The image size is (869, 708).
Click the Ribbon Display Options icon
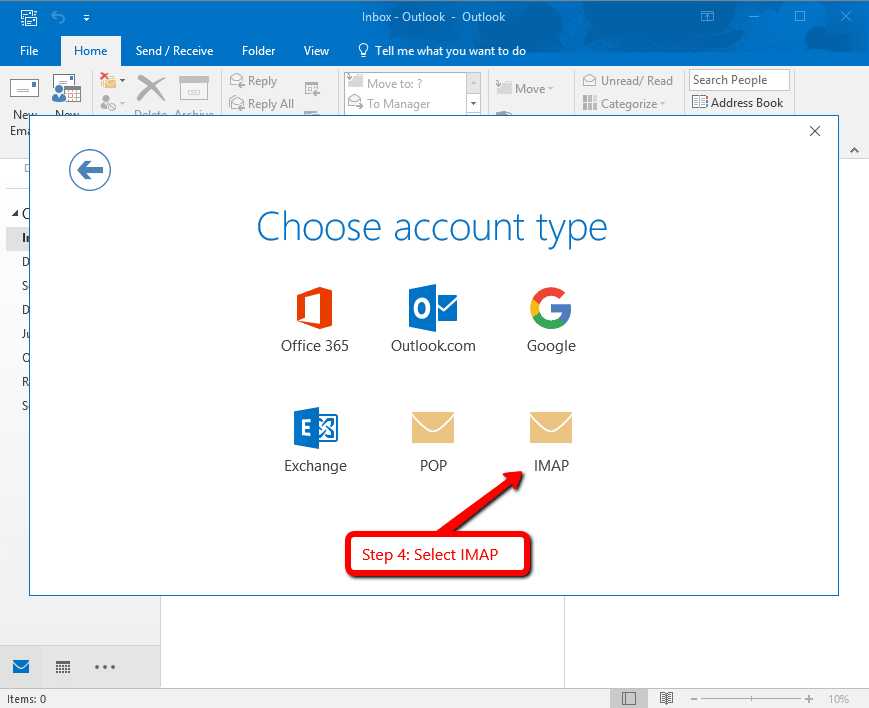pyautogui.click(x=708, y=16)
